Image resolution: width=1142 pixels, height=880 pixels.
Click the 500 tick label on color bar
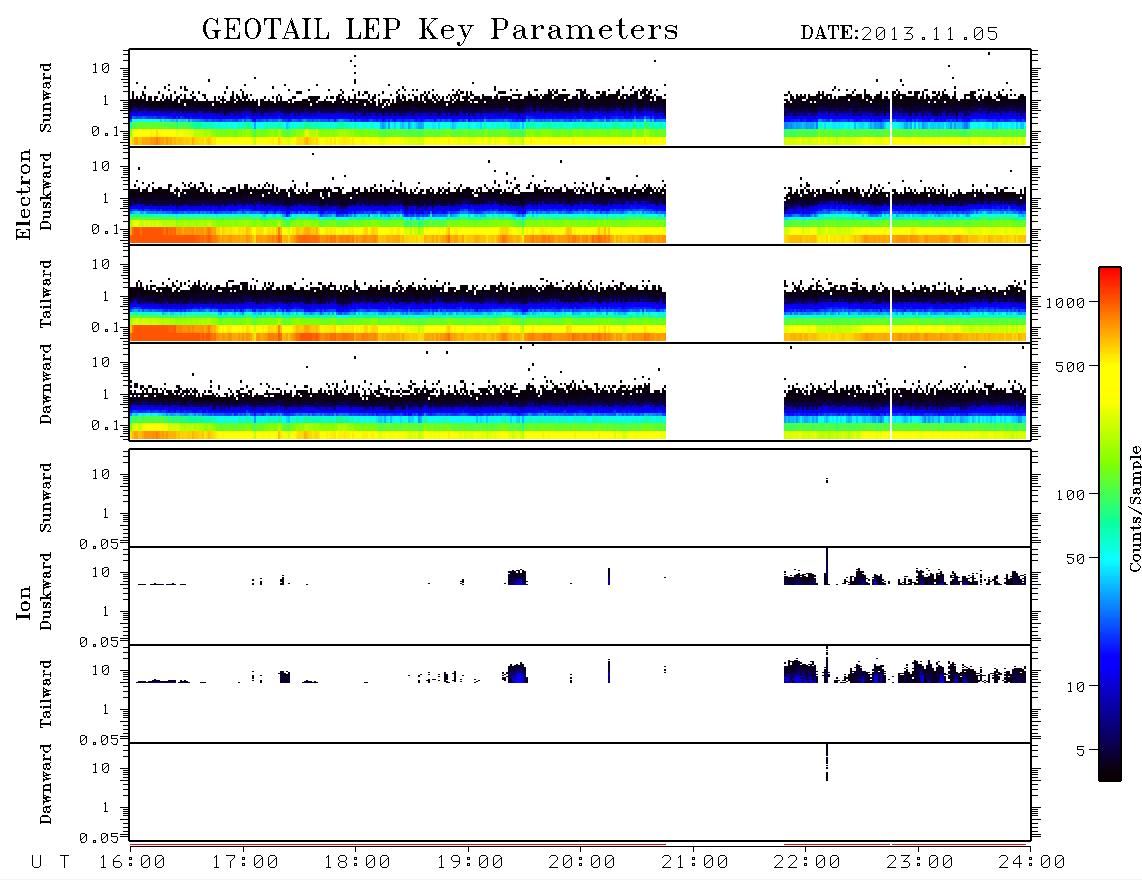click(x=1071, y=366)
